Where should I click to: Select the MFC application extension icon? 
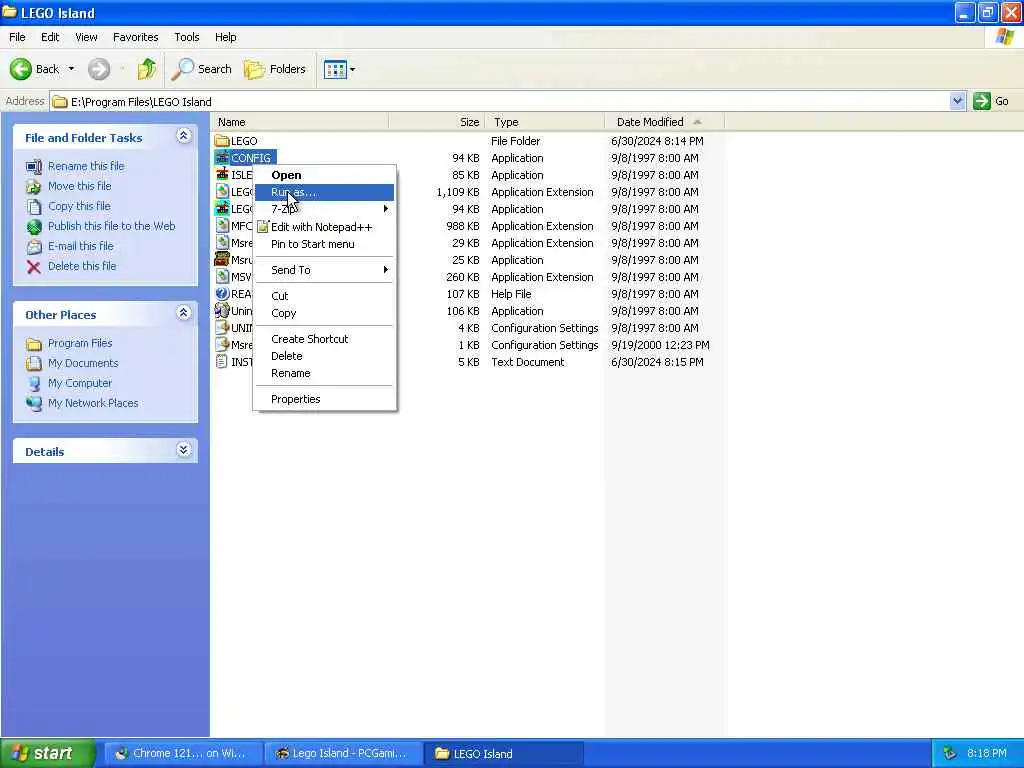pos(222,225)
